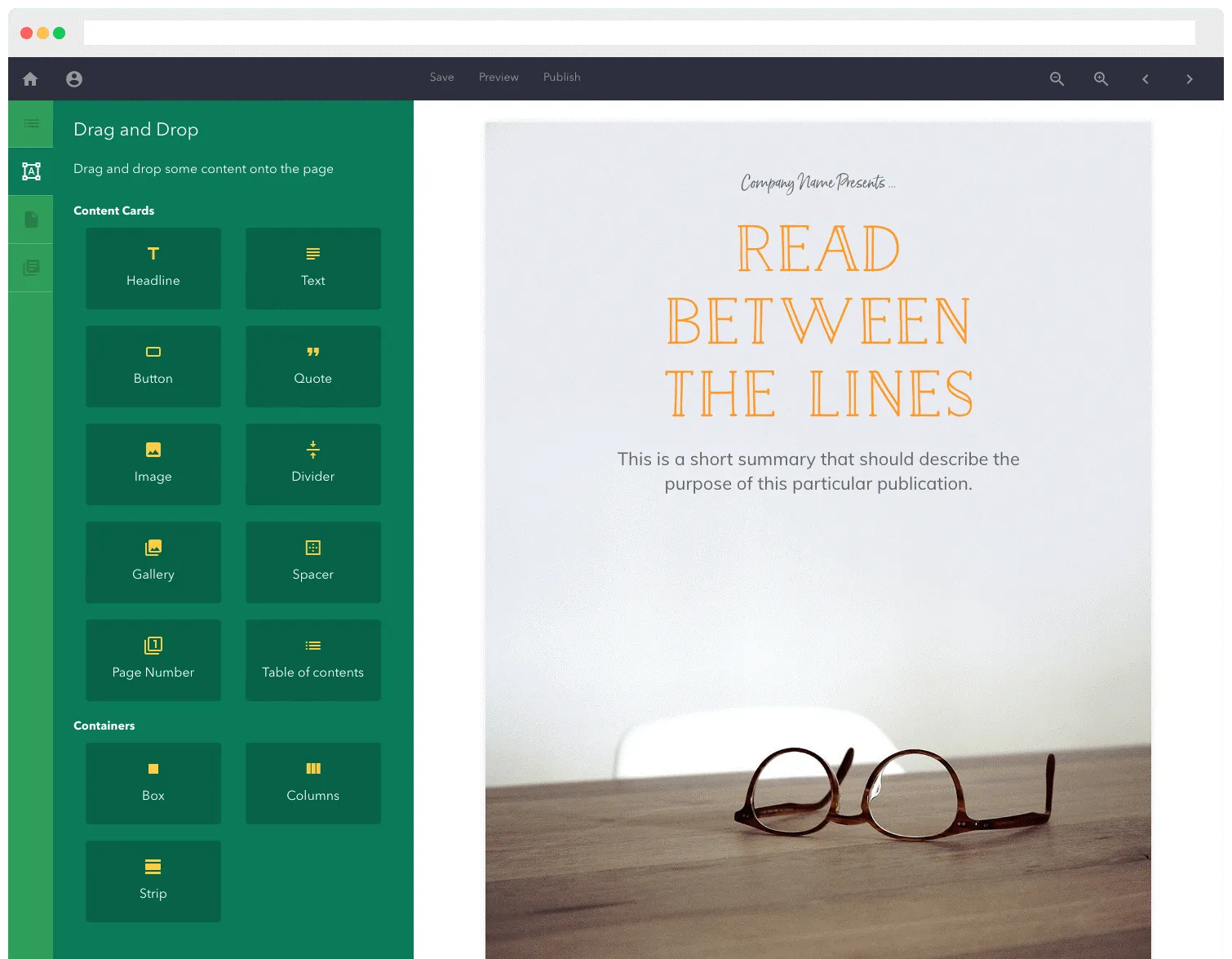The height and width of the screenshot is (959, 1232).
Task: Select the Headline content card
Action: point(153,269)
